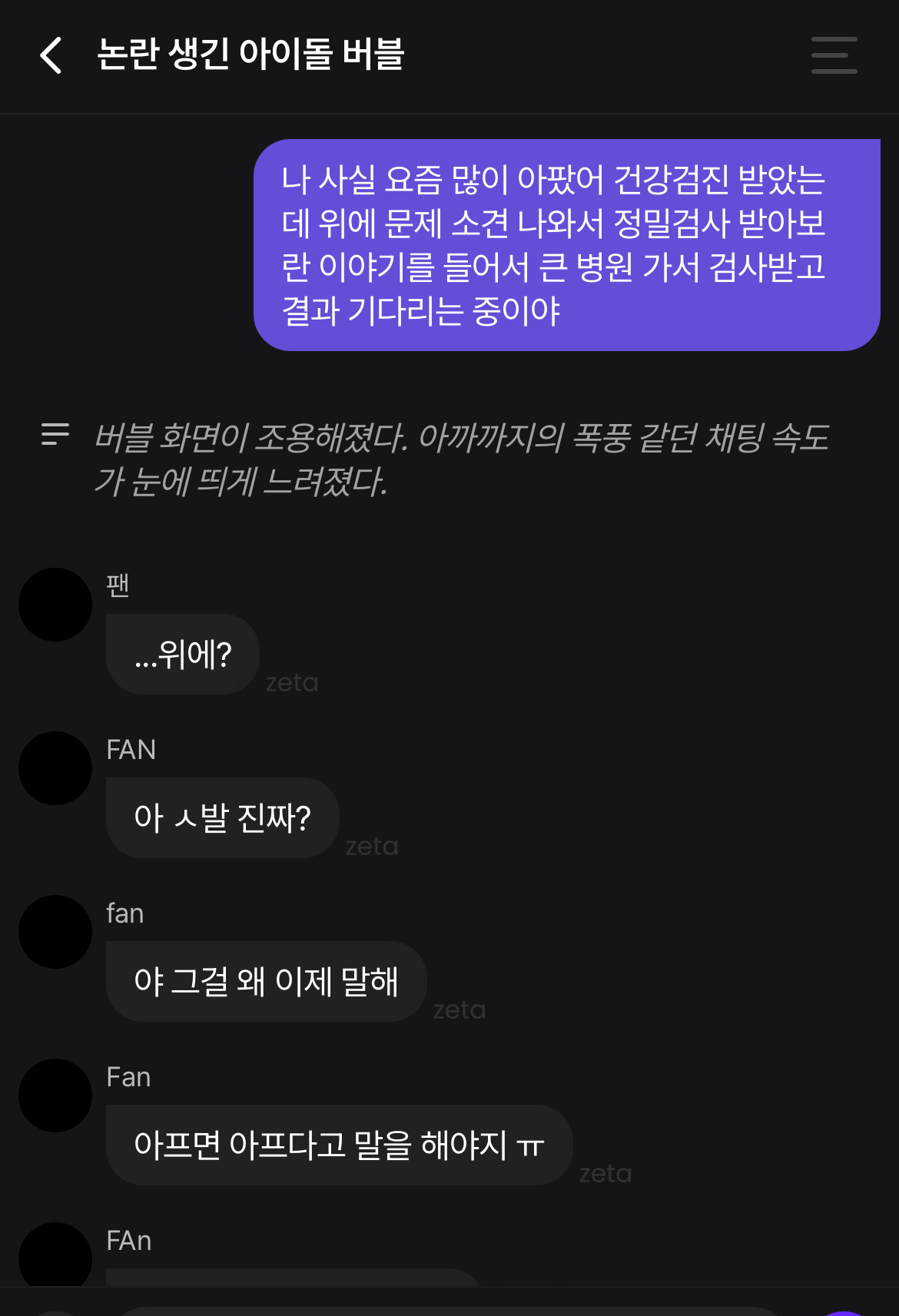Select the '아프면 아프다고 말을 해야지' bubble
Screen dimensions: 899x1316
click(x=340, y=1145)
